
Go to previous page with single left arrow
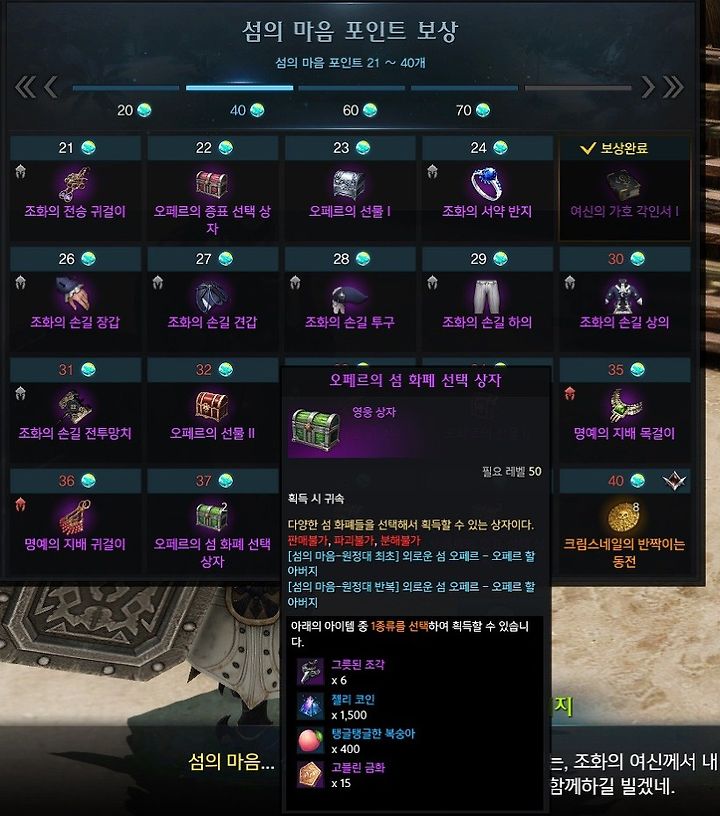[51, 87]
